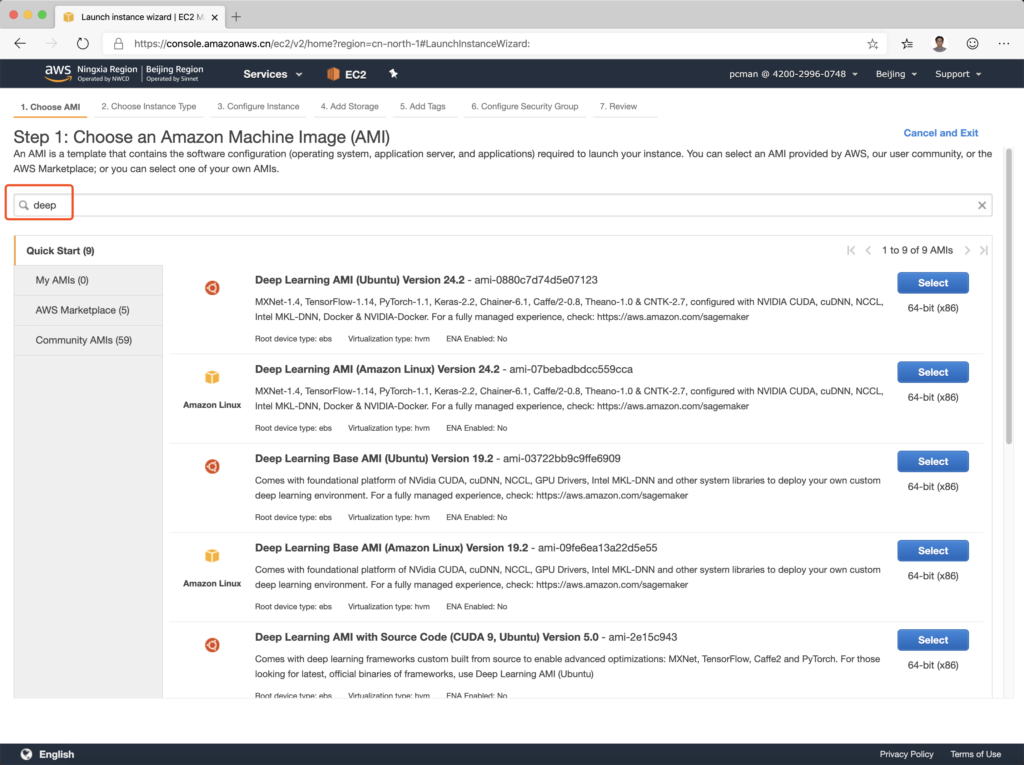Clear the AMI search with X icon
This screenshot has width=1024, height=765.
point(982,205)
